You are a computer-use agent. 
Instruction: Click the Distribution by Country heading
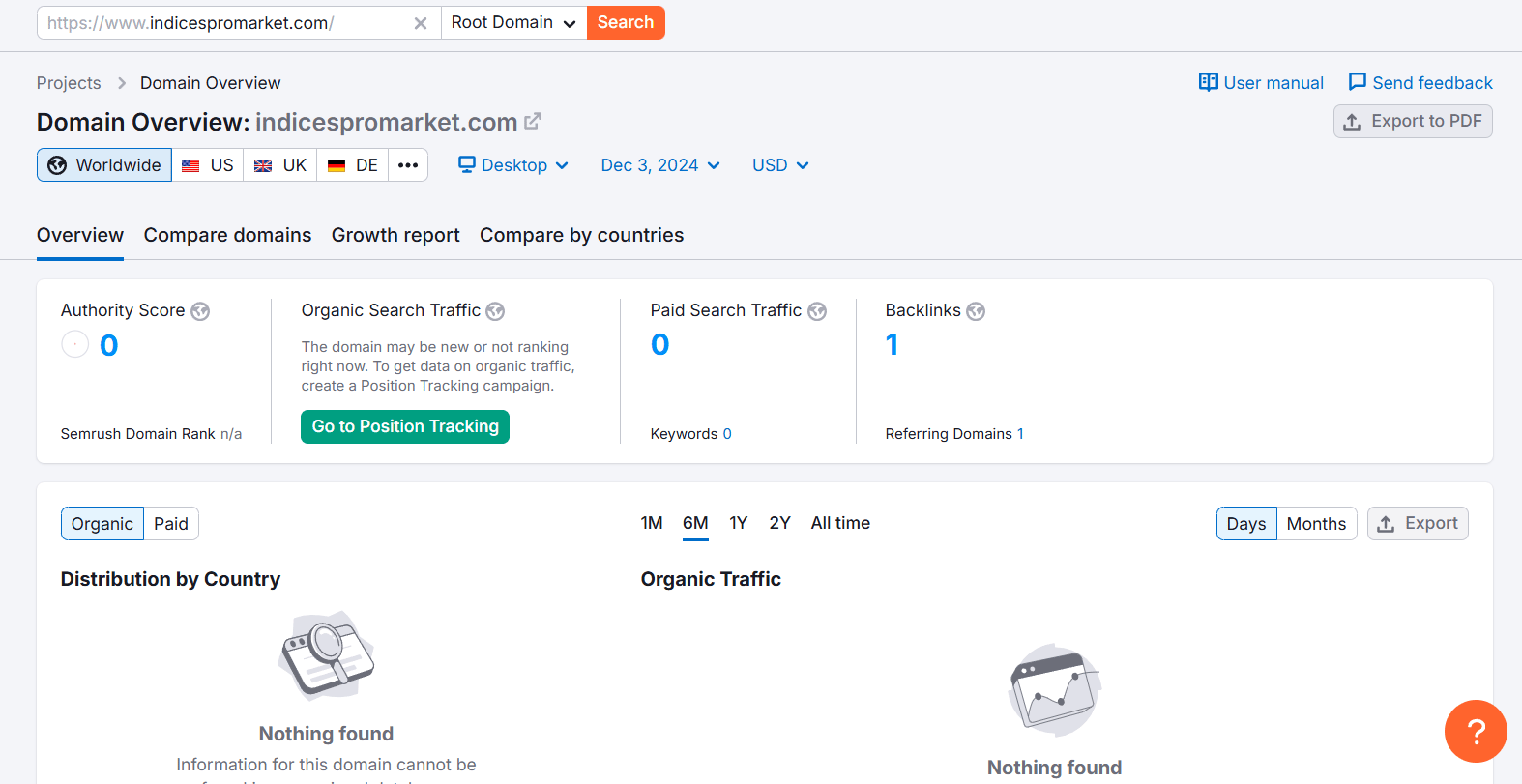point(170,579)
